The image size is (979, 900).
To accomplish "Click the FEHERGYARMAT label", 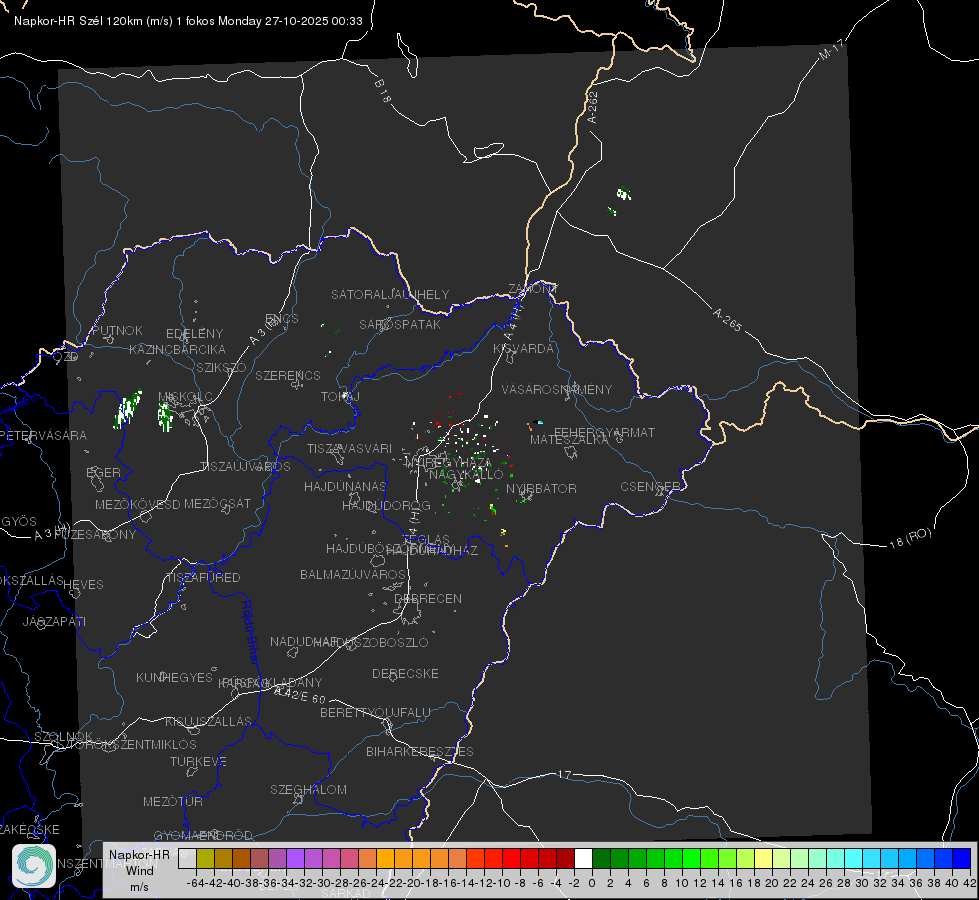I will [x=605, y=432].
